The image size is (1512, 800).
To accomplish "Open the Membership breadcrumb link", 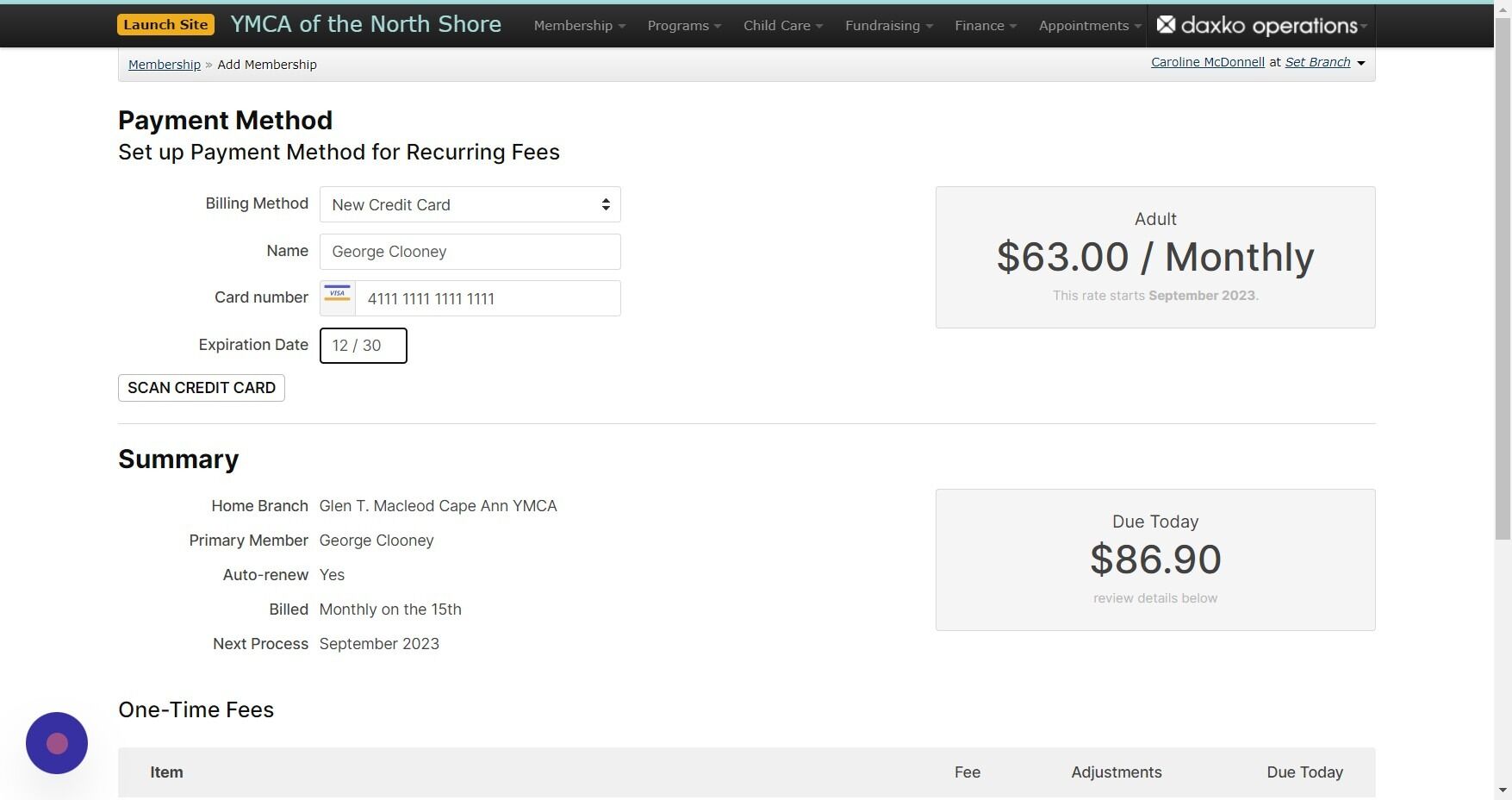I will [164, 64].
